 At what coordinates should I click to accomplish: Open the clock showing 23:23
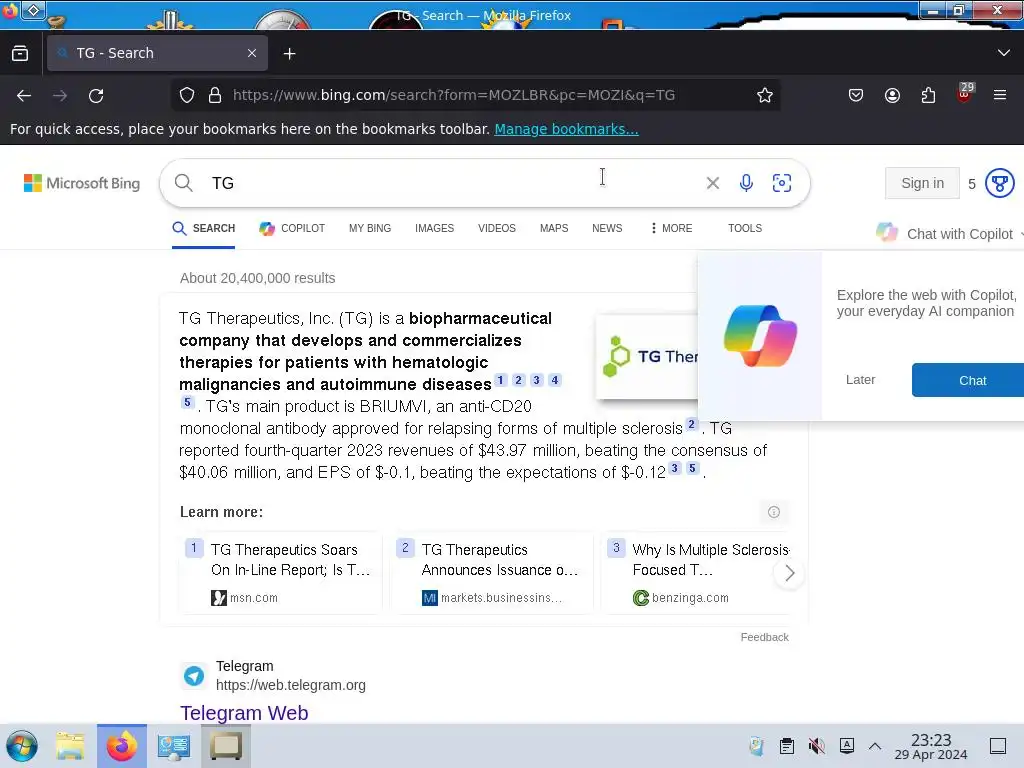(x=931, y=746)
